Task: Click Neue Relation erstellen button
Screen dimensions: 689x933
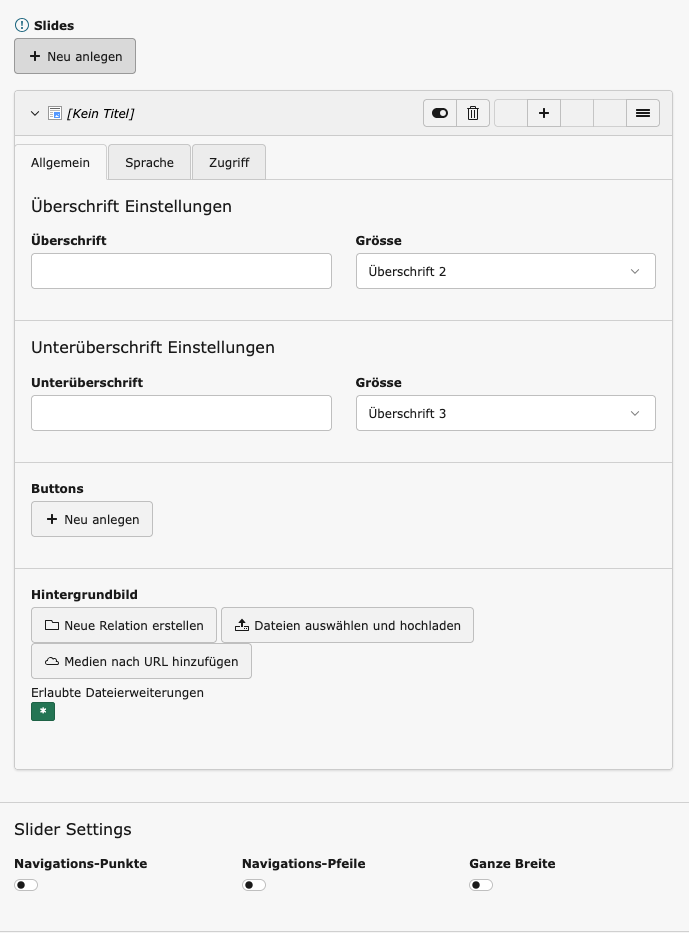Action: [124, 625]
